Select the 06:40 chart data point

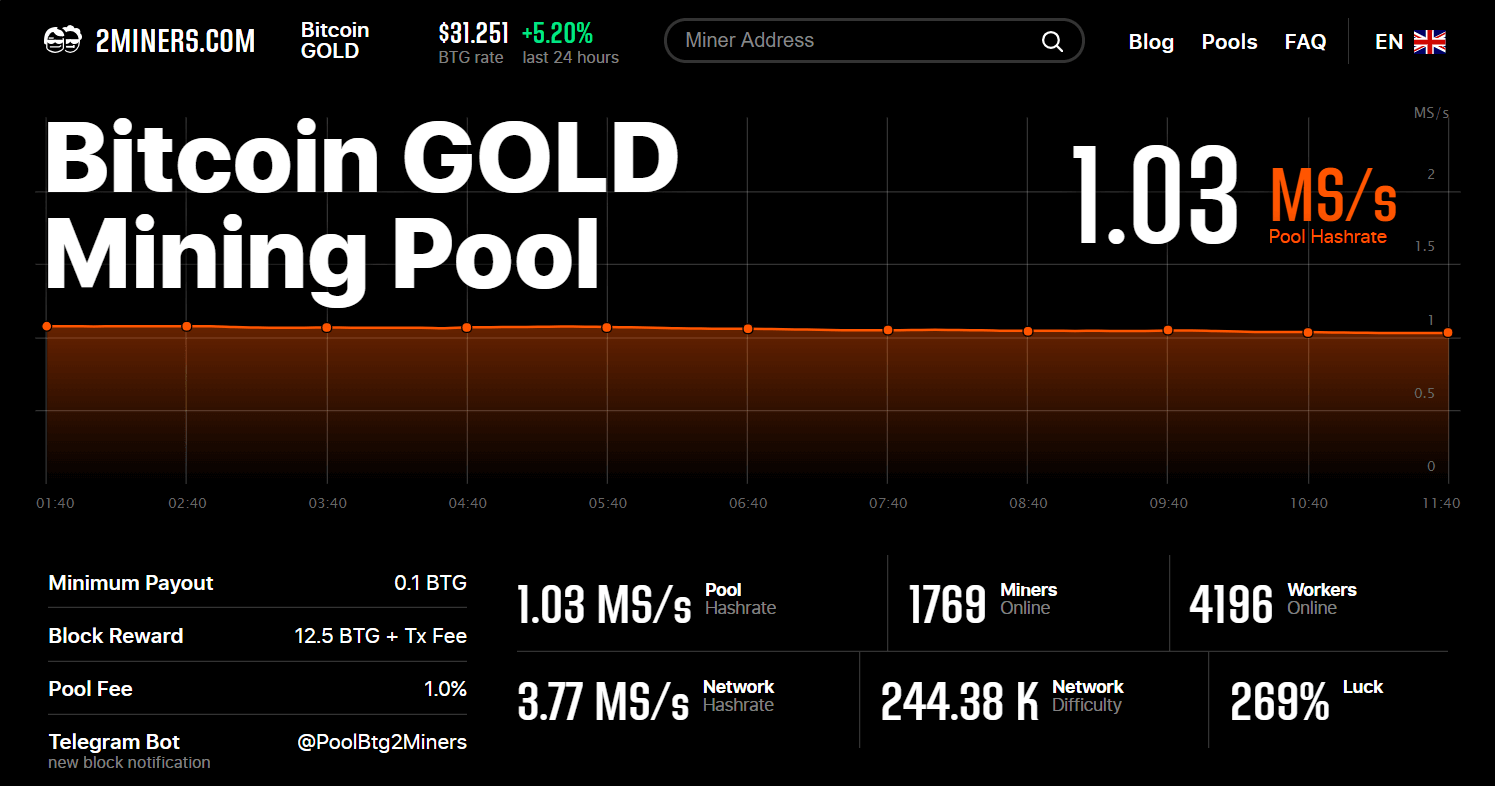[747, 329]
